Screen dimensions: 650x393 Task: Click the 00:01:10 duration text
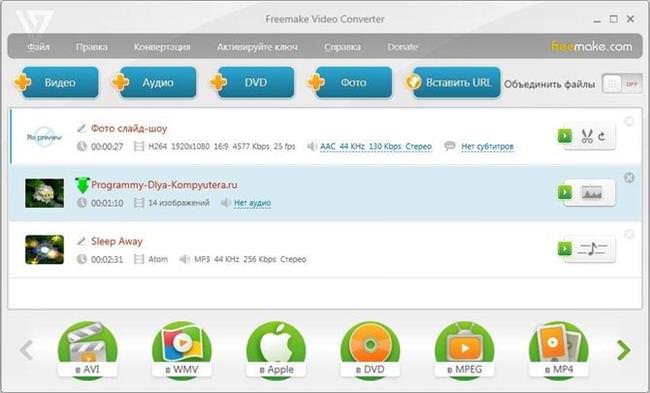107,203
